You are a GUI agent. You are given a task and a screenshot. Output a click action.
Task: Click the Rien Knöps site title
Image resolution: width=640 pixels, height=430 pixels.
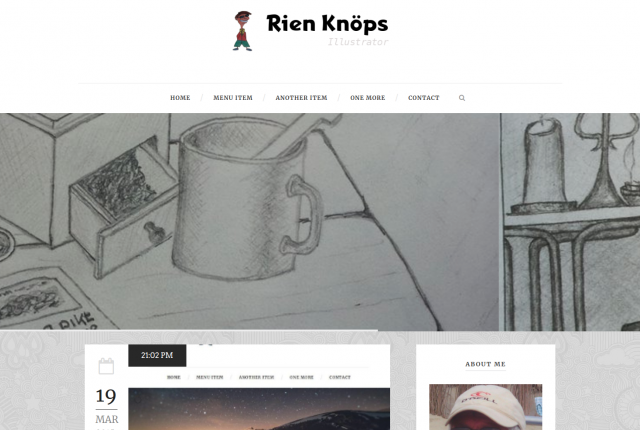(327, 24)
